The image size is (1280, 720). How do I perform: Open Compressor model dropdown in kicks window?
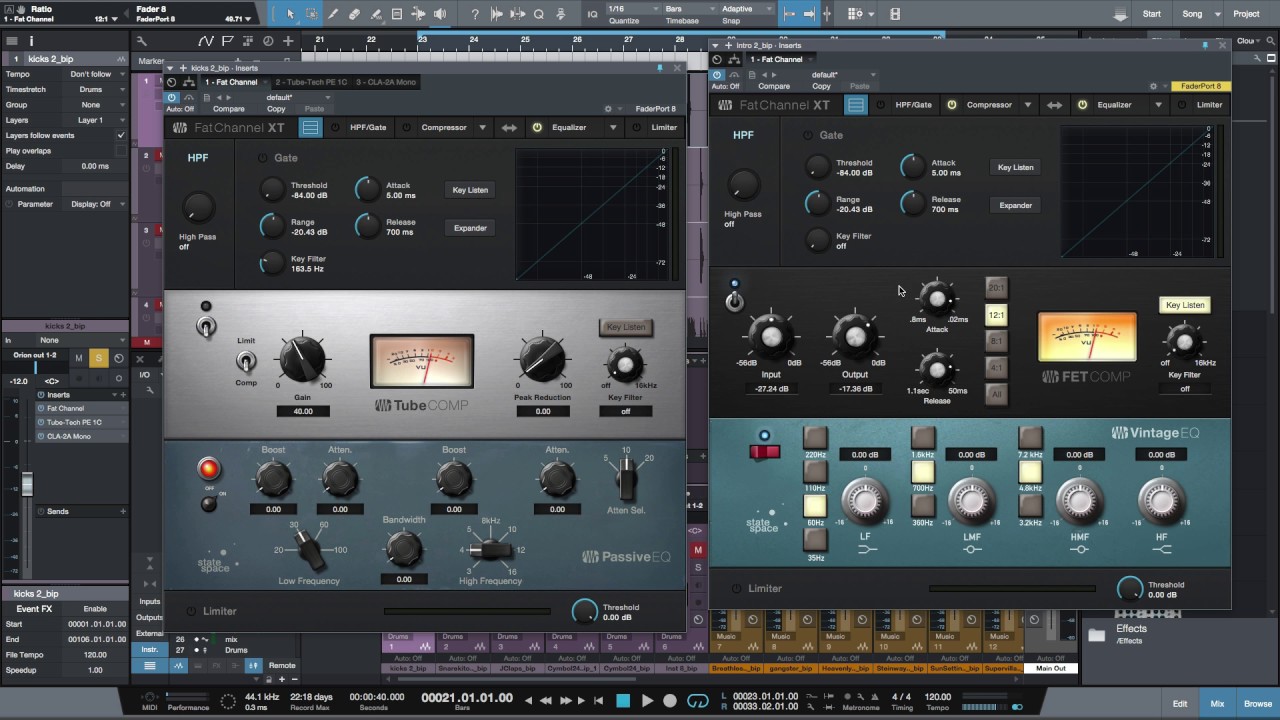click(482, 127)
